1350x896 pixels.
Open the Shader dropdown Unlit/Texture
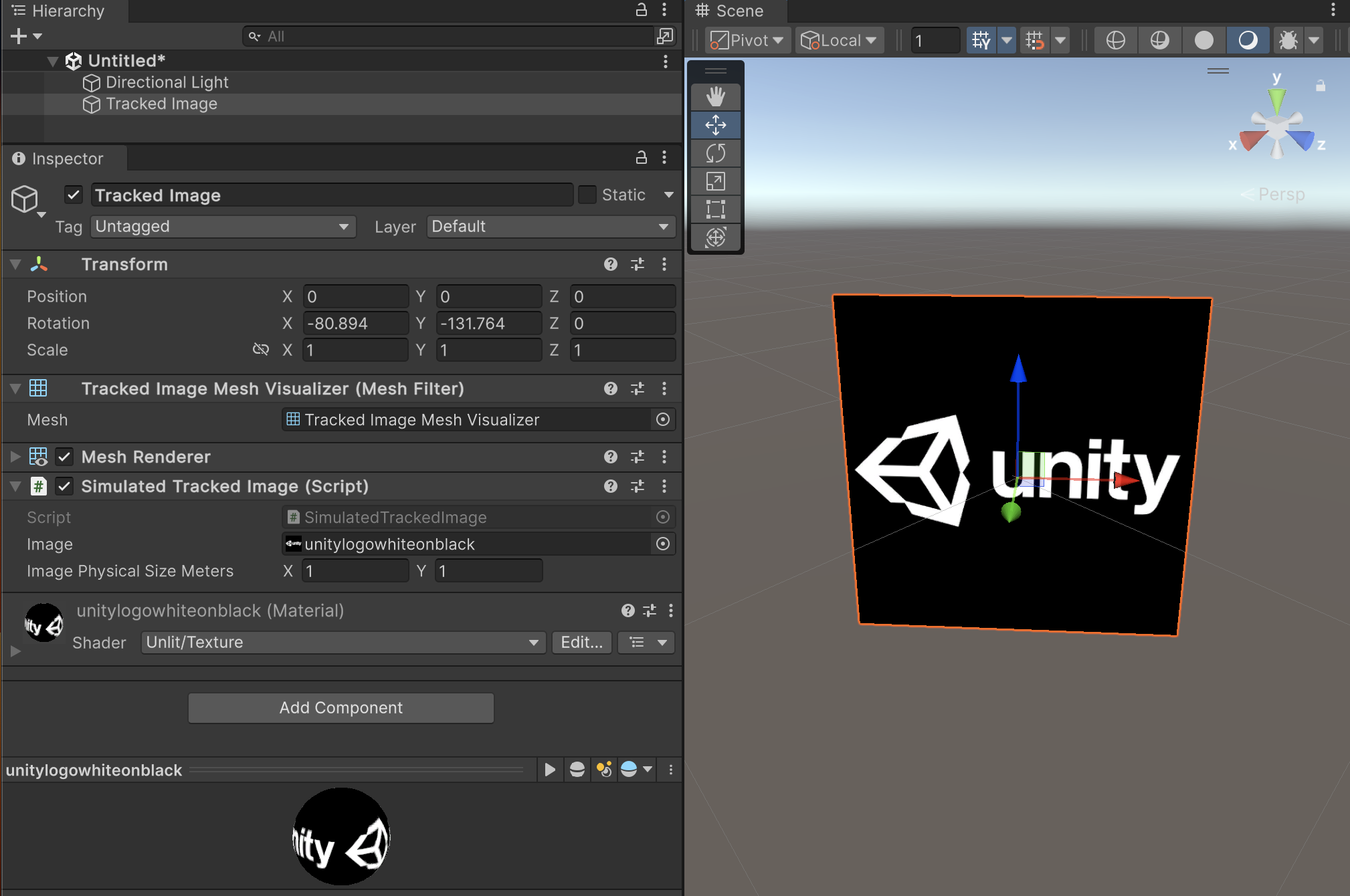pos(343,643)
